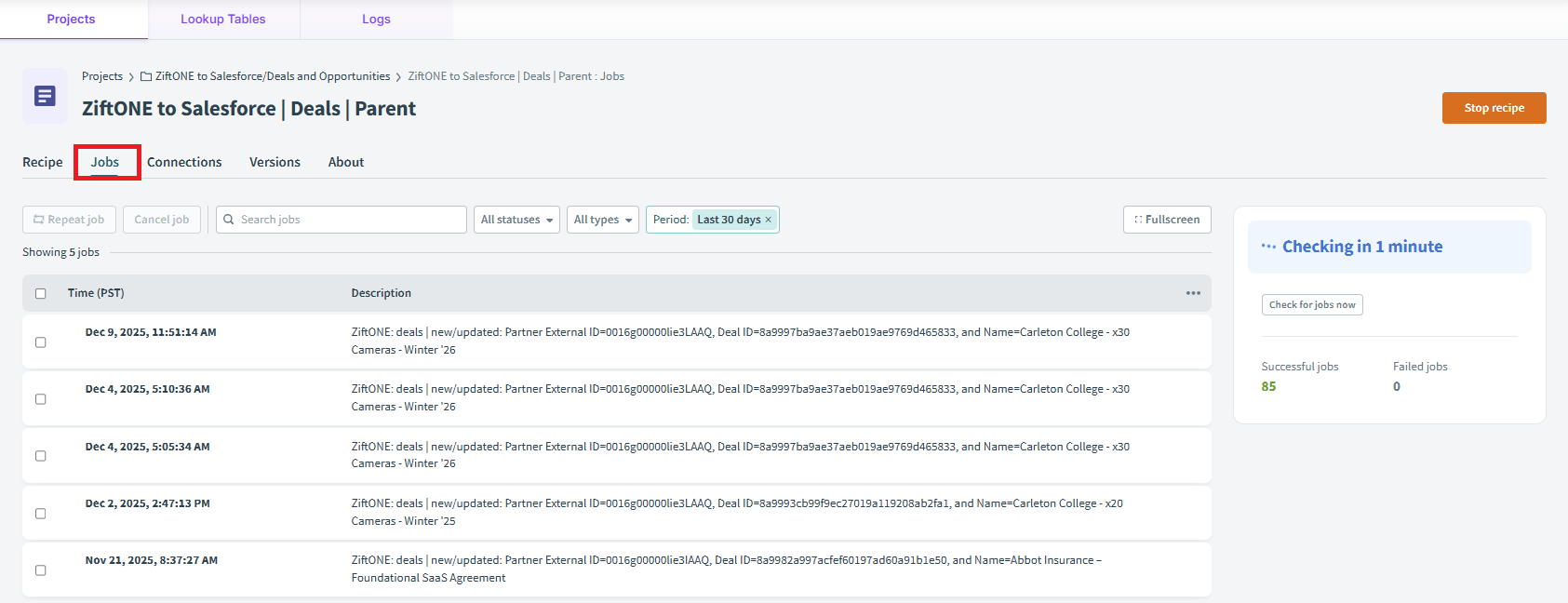Open the All statuses dropdown

(516, 220)
